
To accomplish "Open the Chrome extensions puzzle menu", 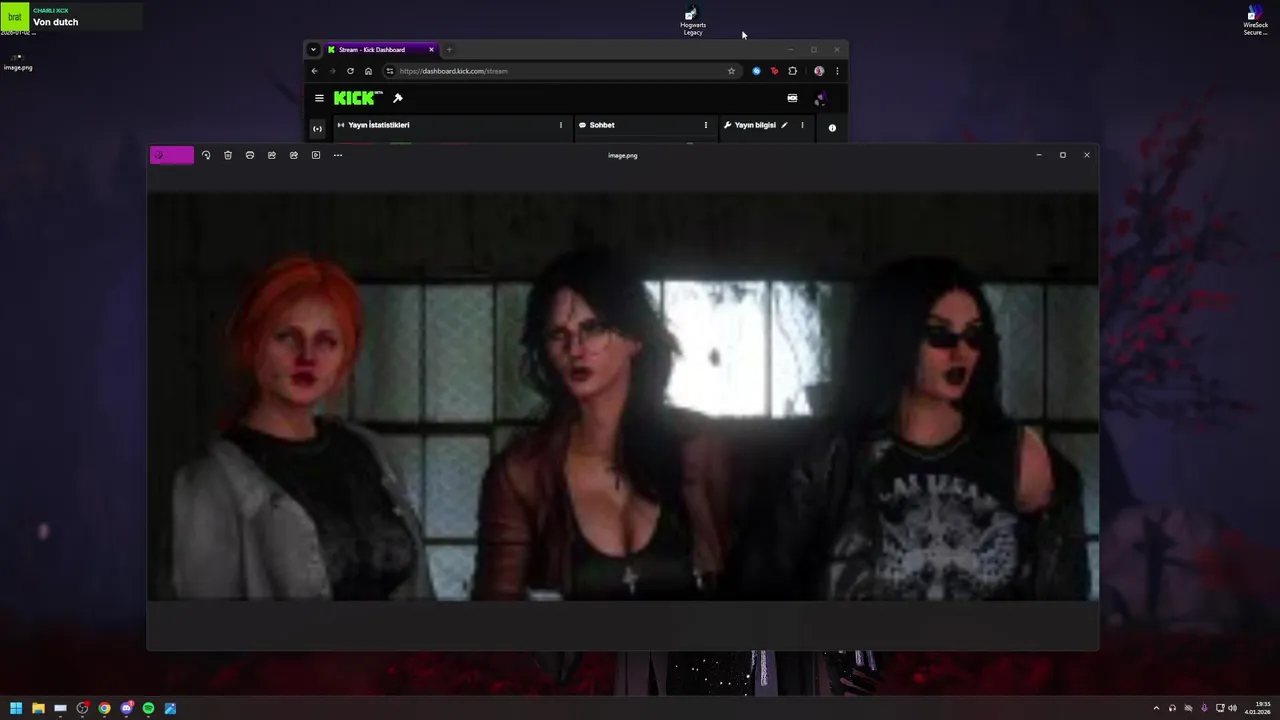I will click(793, 71).
